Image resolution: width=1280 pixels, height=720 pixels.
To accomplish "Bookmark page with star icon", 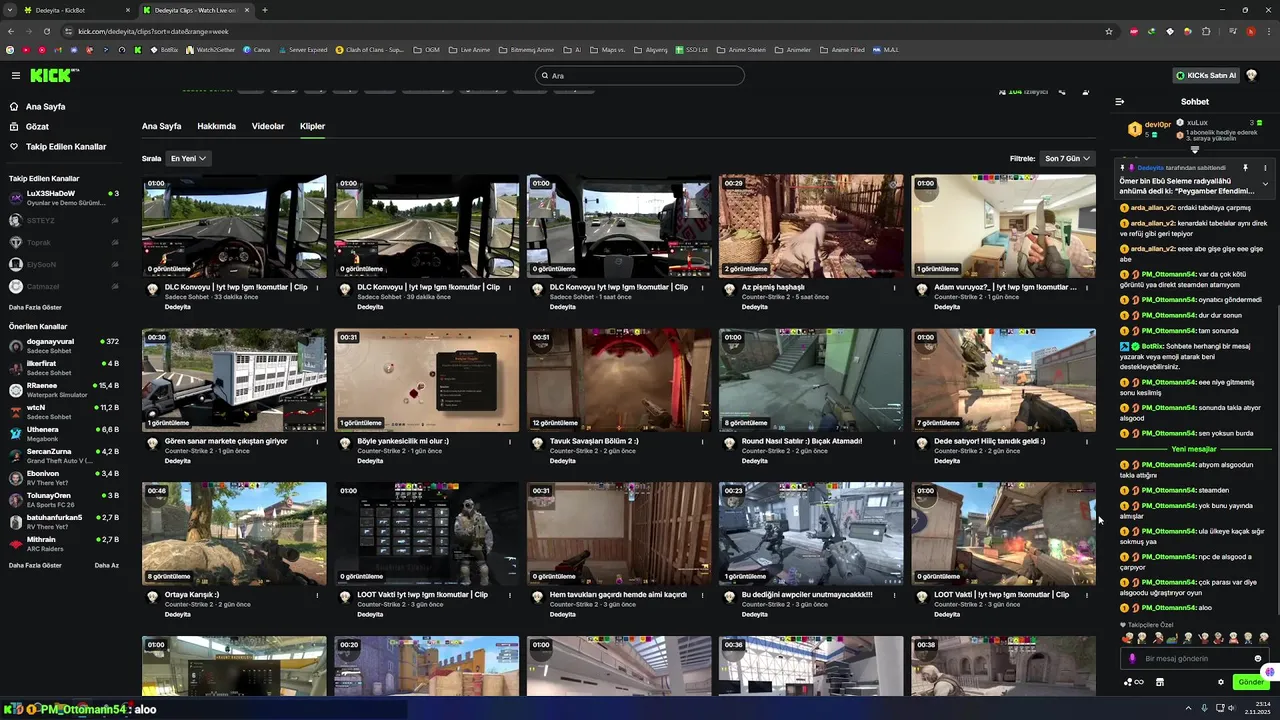I will [x=1109, y=31].
